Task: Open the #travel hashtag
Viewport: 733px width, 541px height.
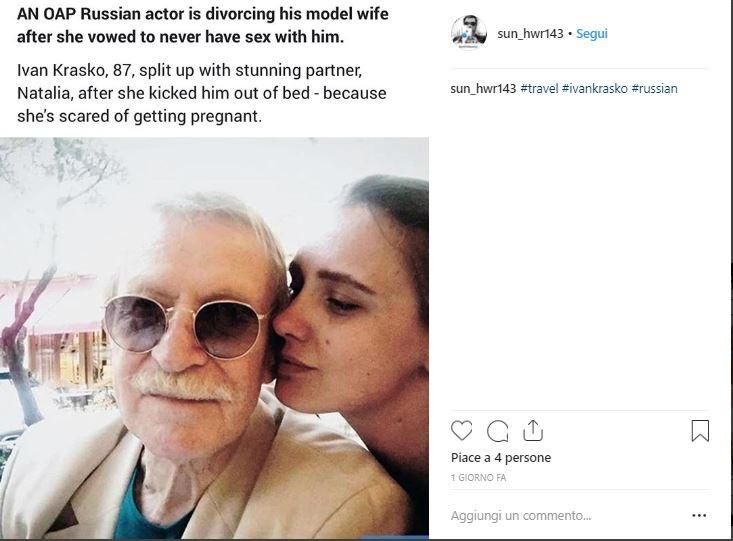Action: (x=539, y=89)
